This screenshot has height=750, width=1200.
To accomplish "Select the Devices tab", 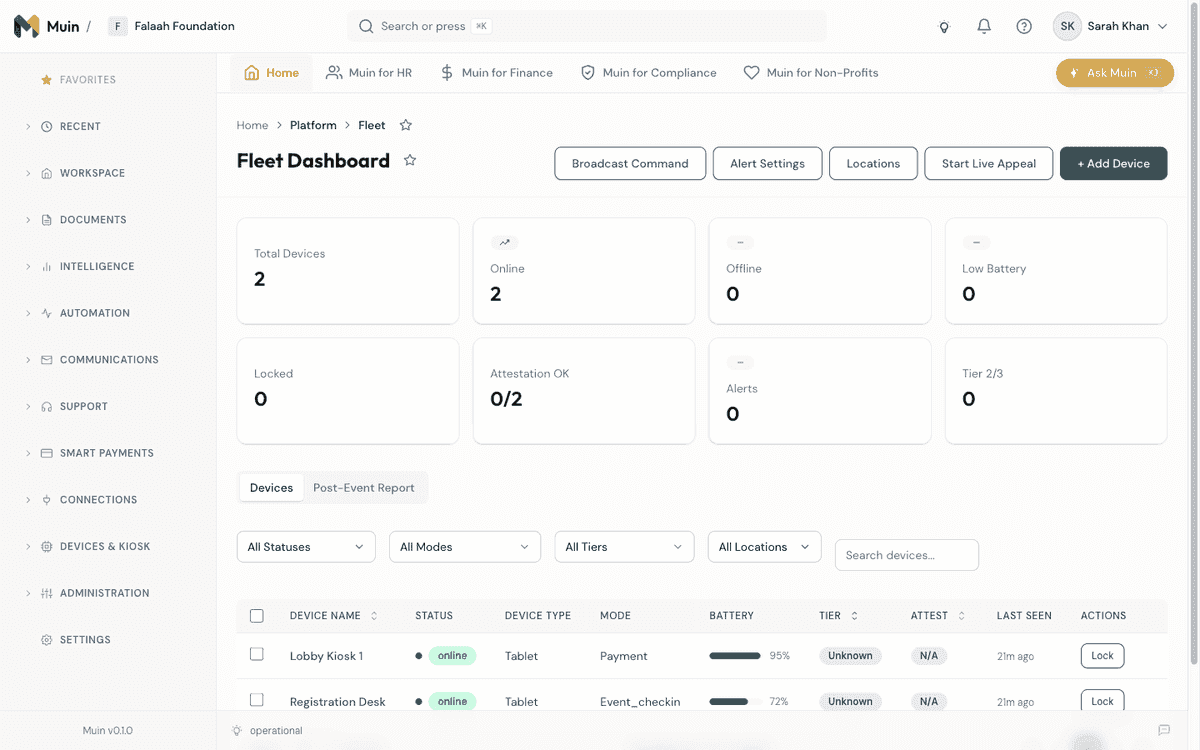I will pos(271,488).
